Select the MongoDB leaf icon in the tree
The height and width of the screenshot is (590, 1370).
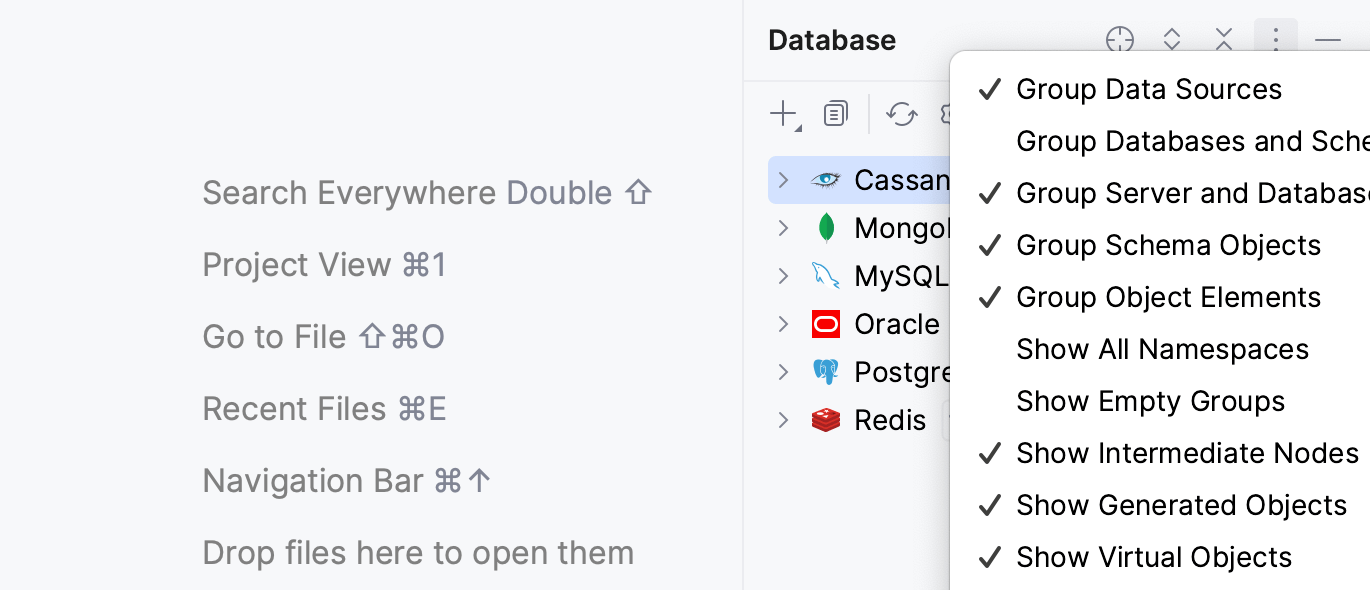tap(826, 228)
